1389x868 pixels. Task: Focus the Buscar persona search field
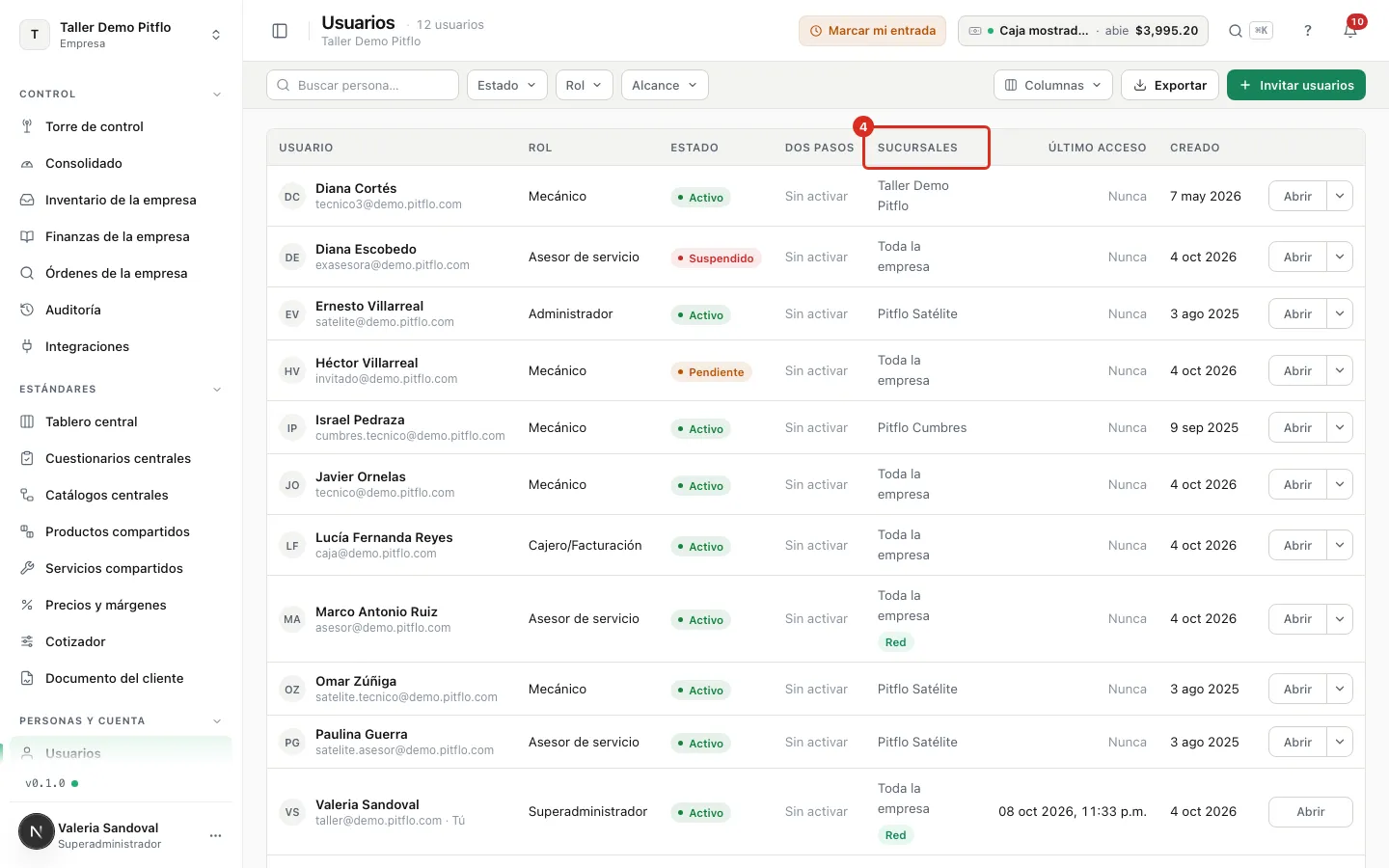coord(363,85)
